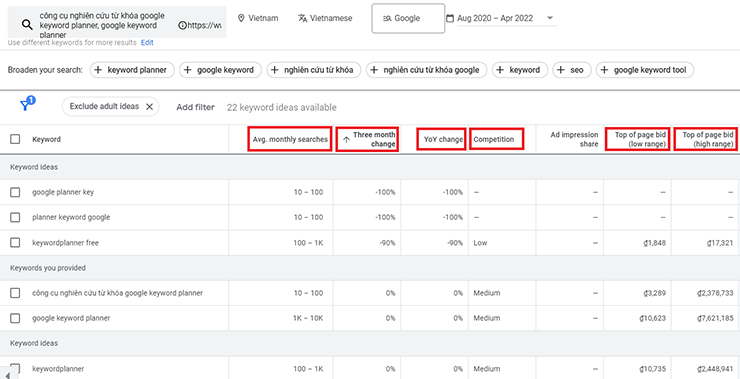Select the google keyword planner row checkbox

(x=15, y=318)
